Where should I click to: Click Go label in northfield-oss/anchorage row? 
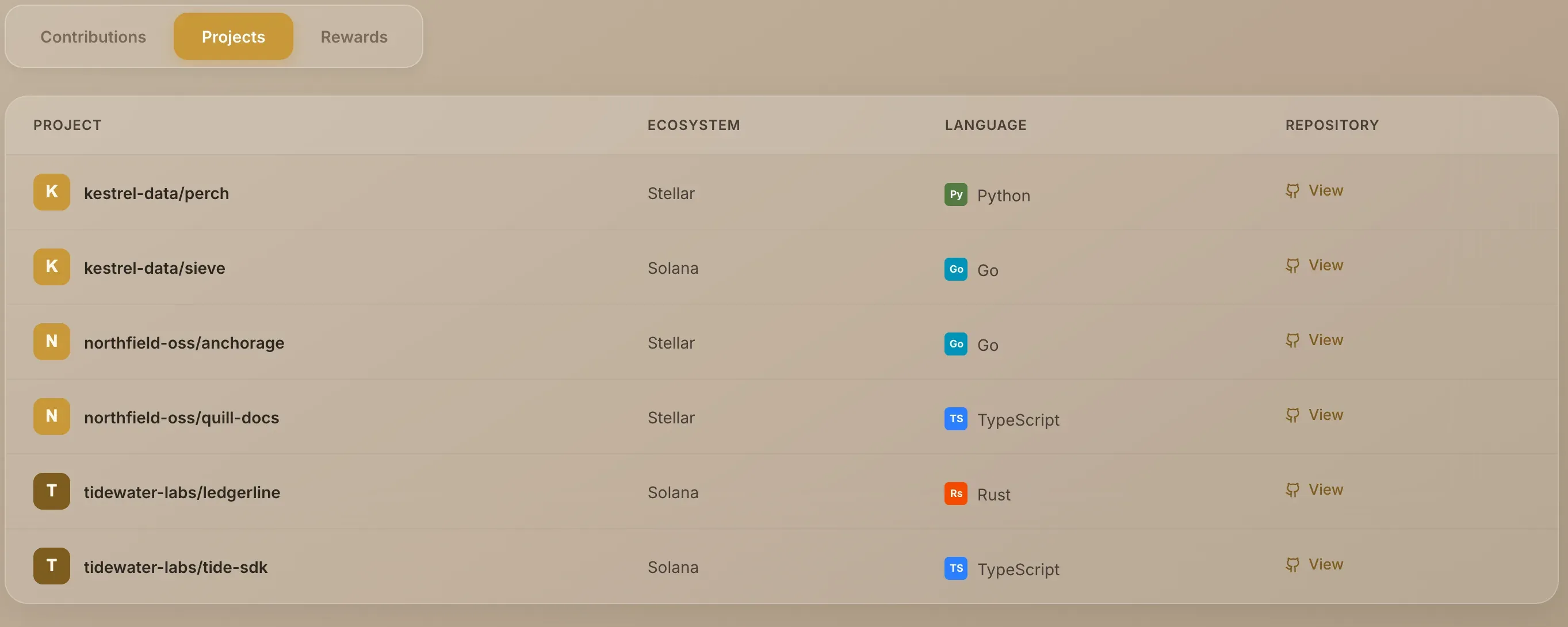987,345
